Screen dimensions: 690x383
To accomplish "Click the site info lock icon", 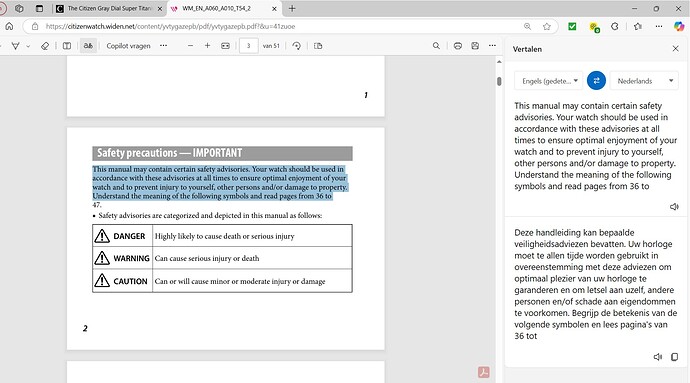I will coord(35,26).
